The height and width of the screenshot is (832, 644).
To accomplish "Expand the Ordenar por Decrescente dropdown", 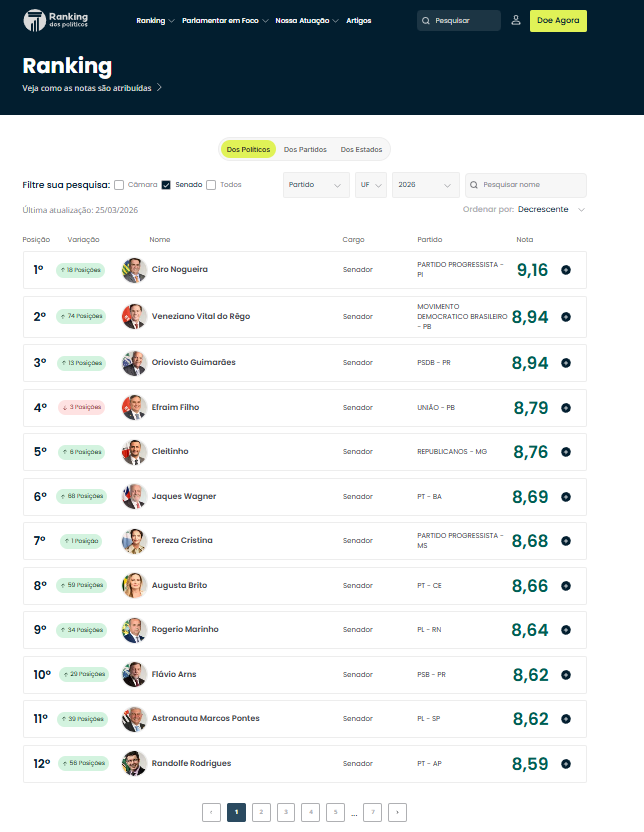I will tap(551, 209).
